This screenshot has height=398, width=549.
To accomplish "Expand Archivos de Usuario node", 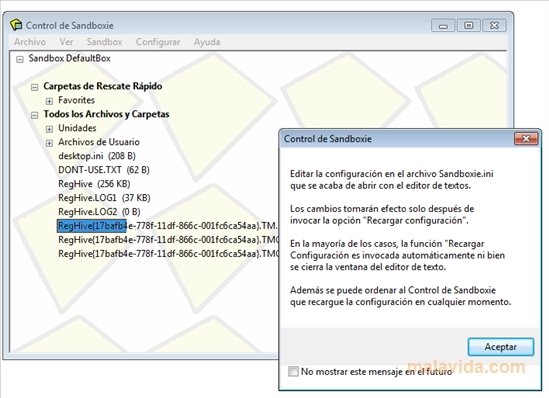I will tap(49, 143).
